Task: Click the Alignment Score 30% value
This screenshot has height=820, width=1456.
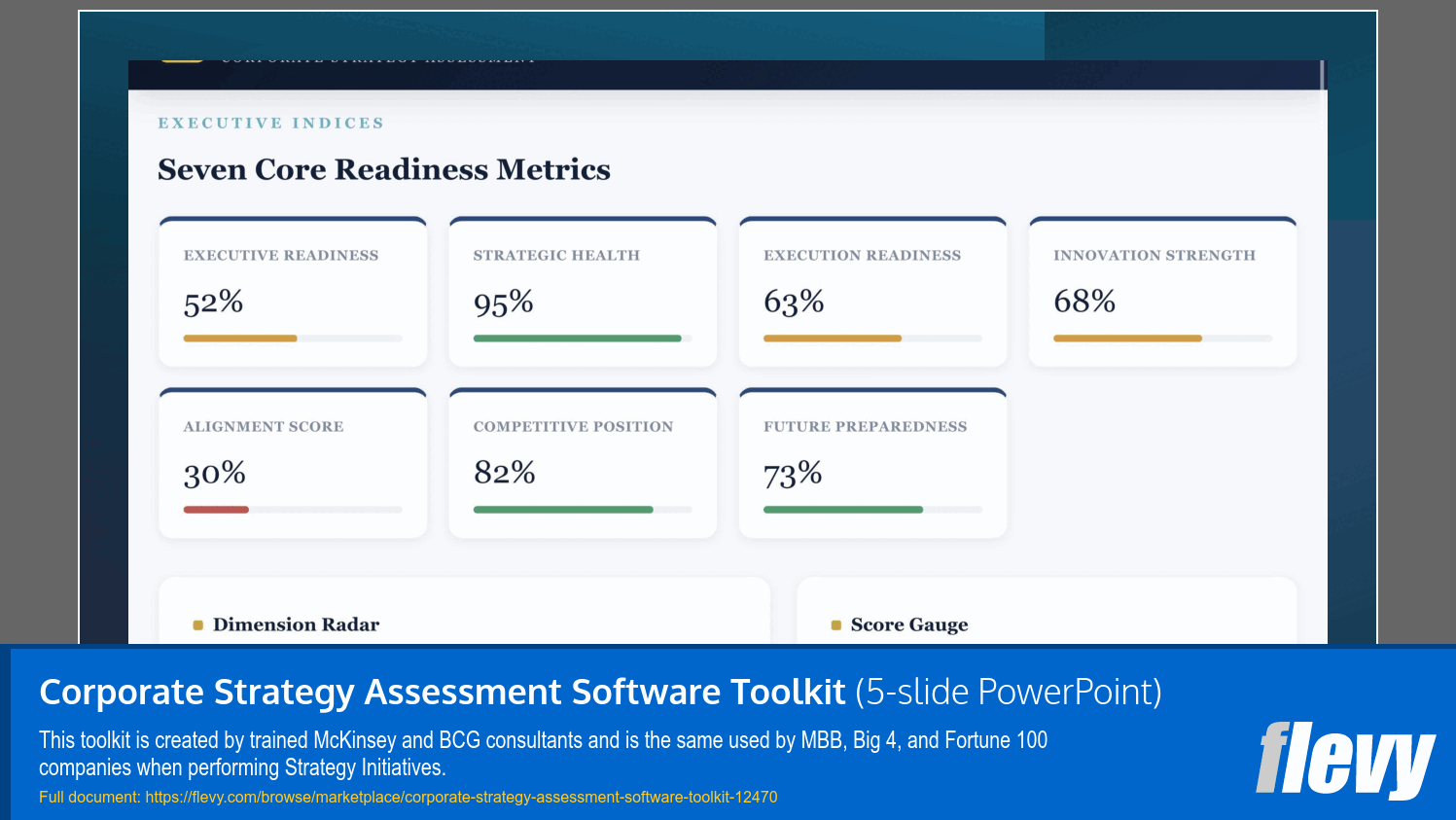Action: 214,474
